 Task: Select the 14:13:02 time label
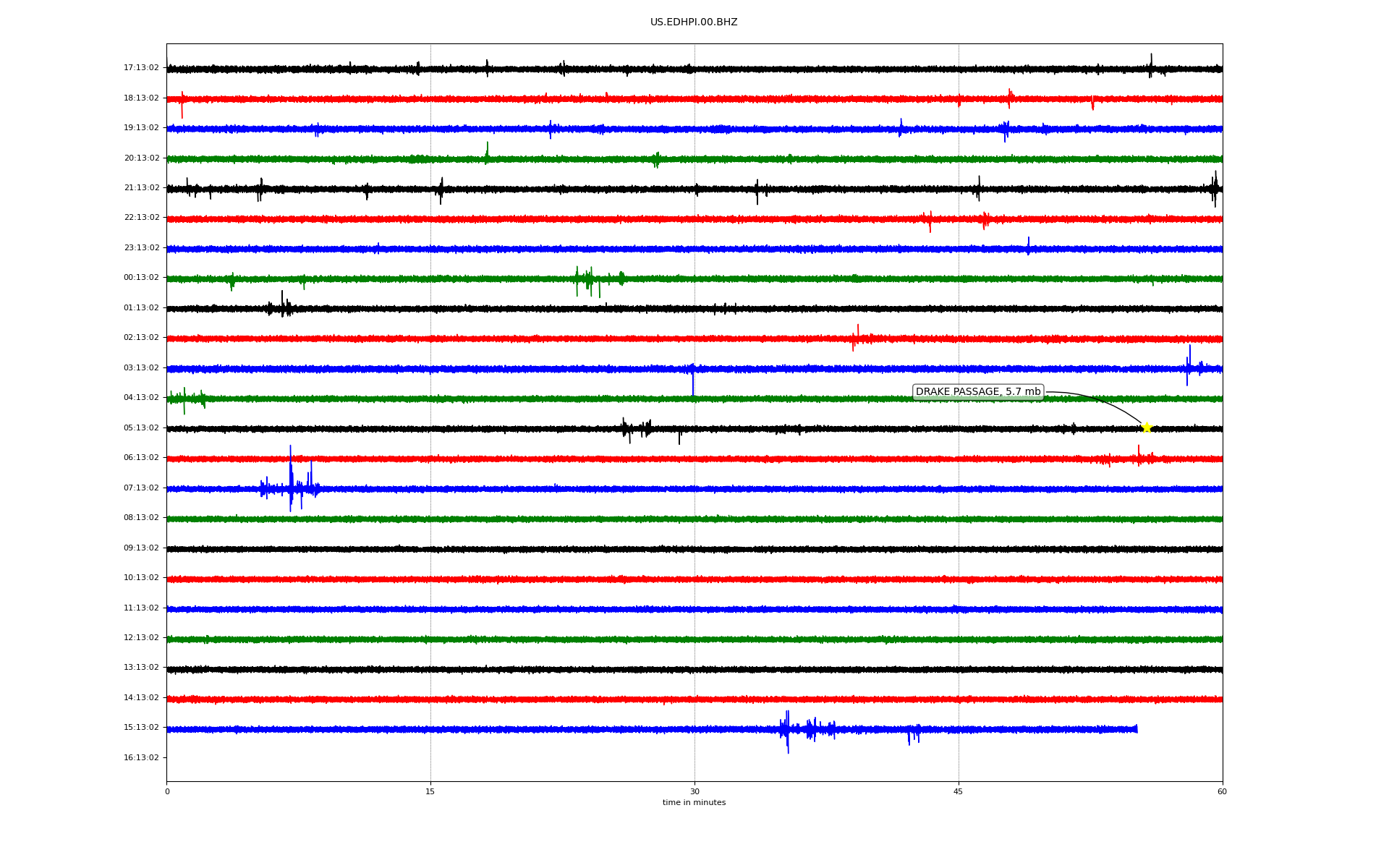tap(141, 698)
